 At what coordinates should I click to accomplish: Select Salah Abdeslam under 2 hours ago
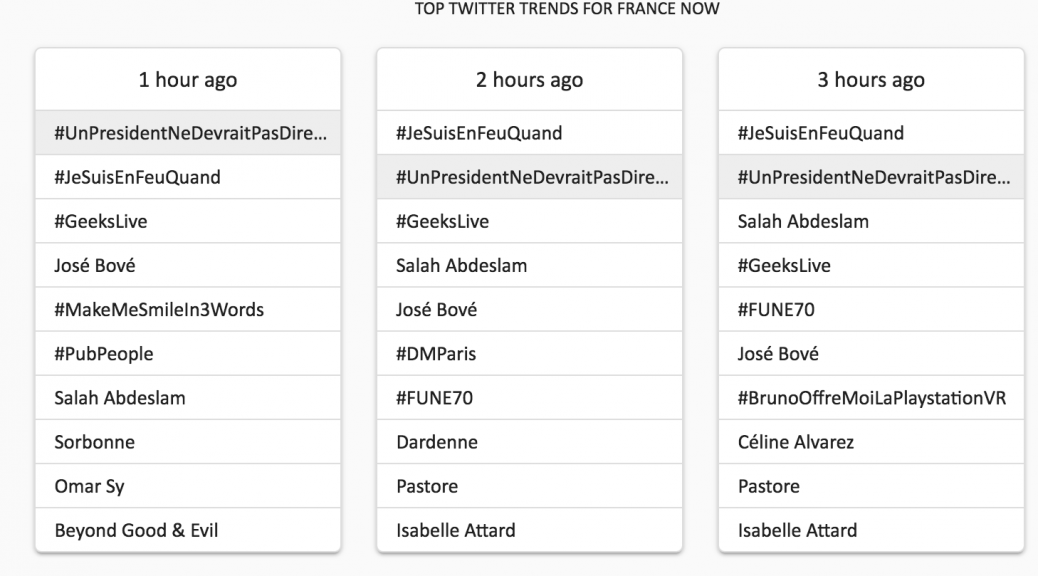[x=461, y=265]
